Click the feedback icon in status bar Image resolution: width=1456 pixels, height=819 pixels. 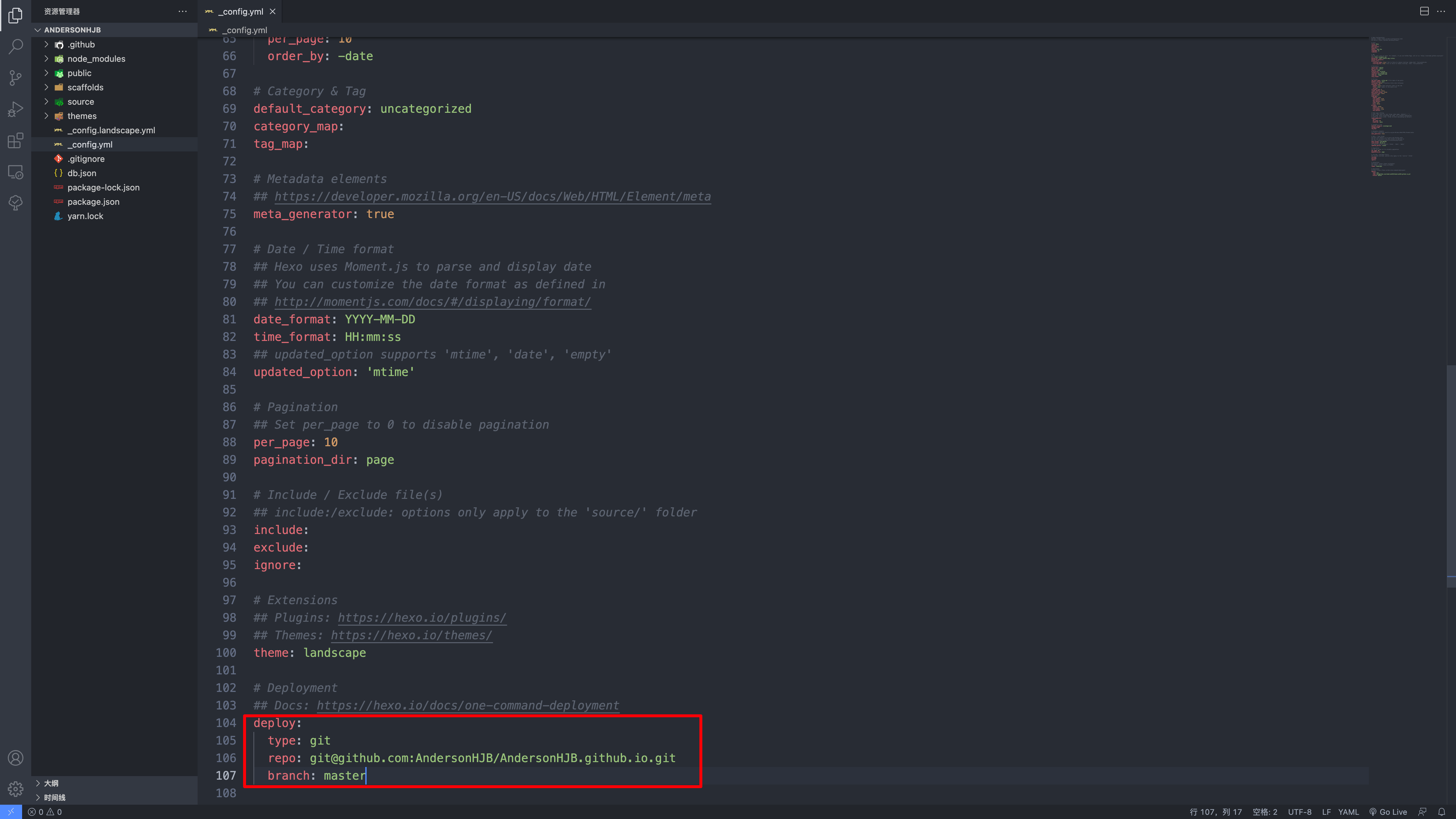(x=1422, y=812)
